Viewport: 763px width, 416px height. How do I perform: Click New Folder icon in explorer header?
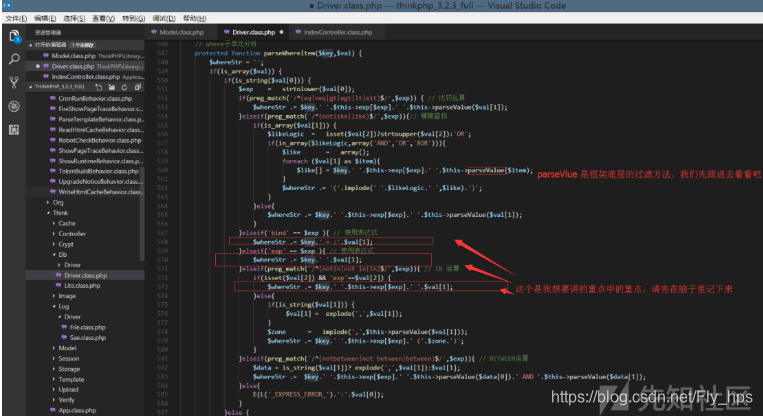pos(111,87)
